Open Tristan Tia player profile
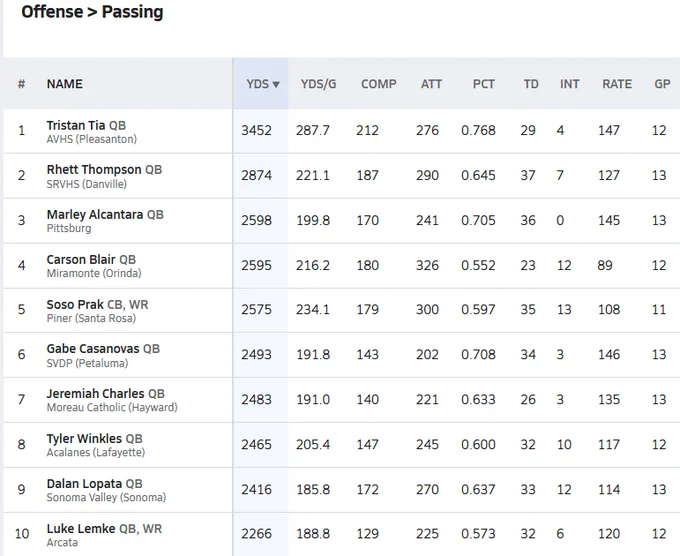 click(x=76, y=125)
